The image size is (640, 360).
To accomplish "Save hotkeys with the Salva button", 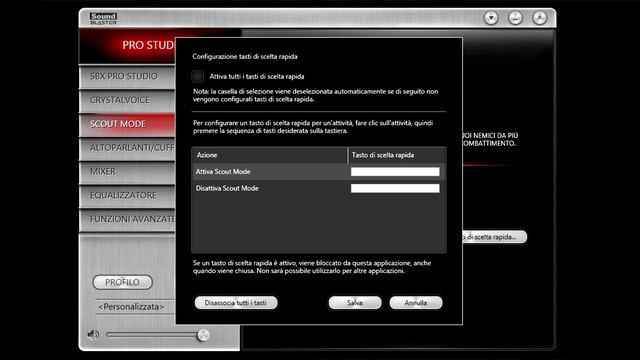I will click(355, 303).
